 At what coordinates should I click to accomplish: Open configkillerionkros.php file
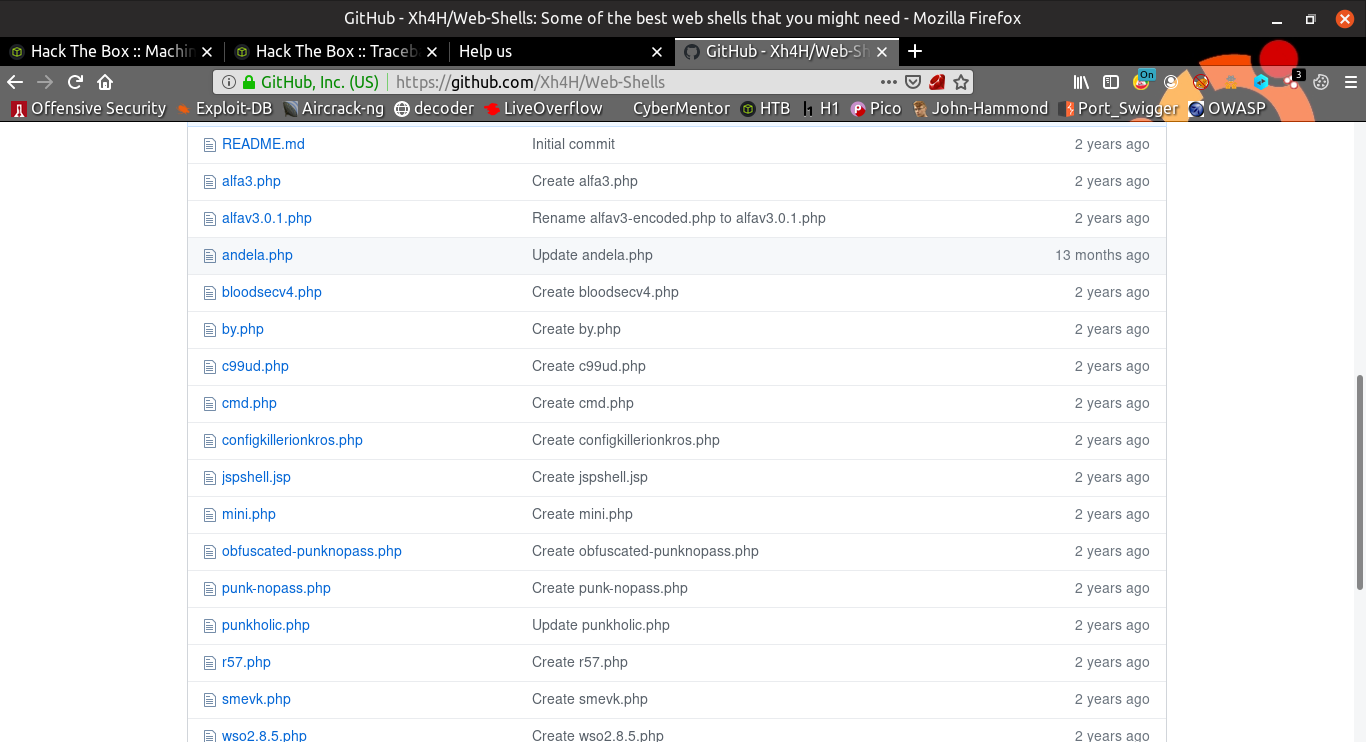click(292, 440)
